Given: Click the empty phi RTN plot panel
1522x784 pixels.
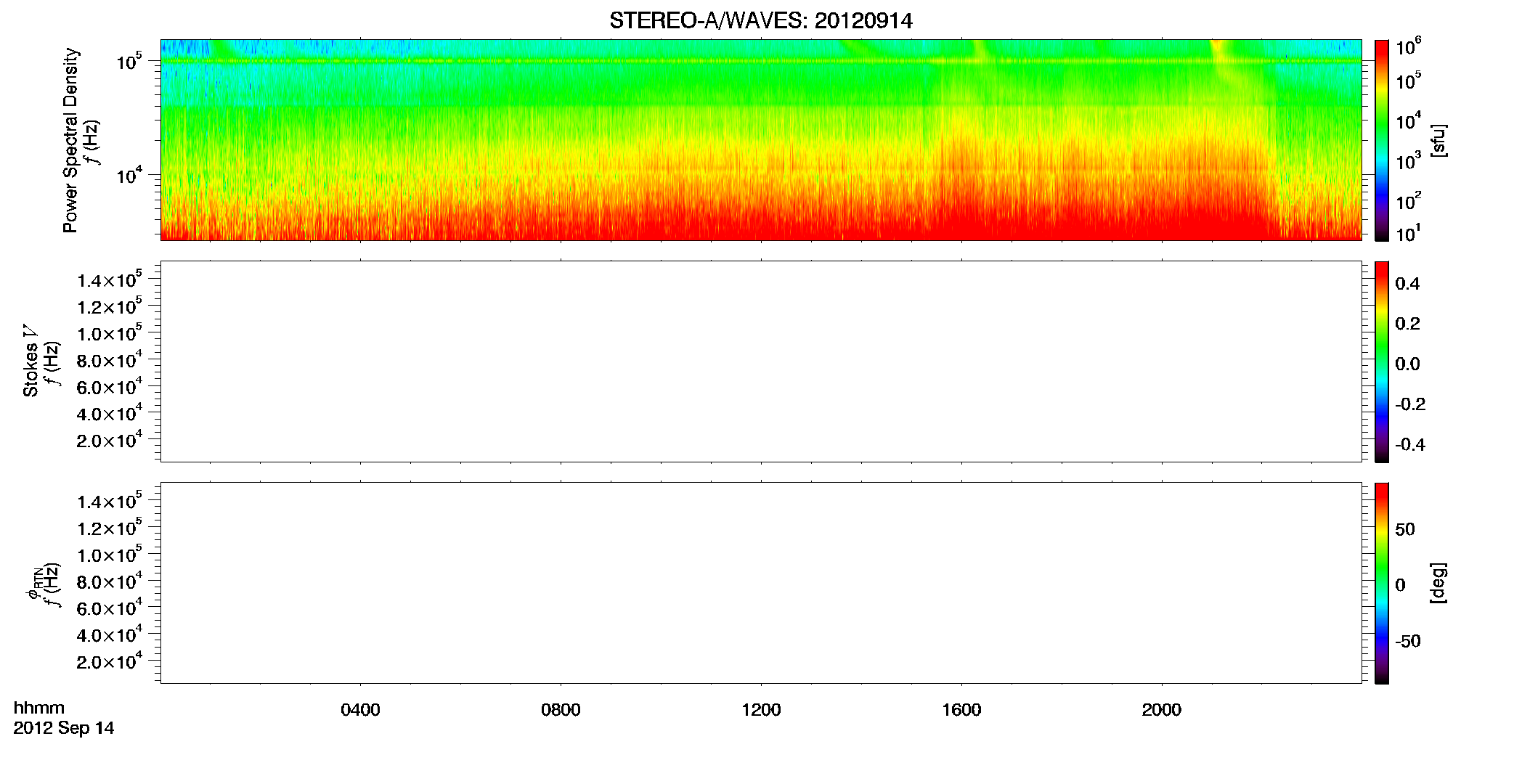Looking at the screenshot, I should (x=761, y=583).
